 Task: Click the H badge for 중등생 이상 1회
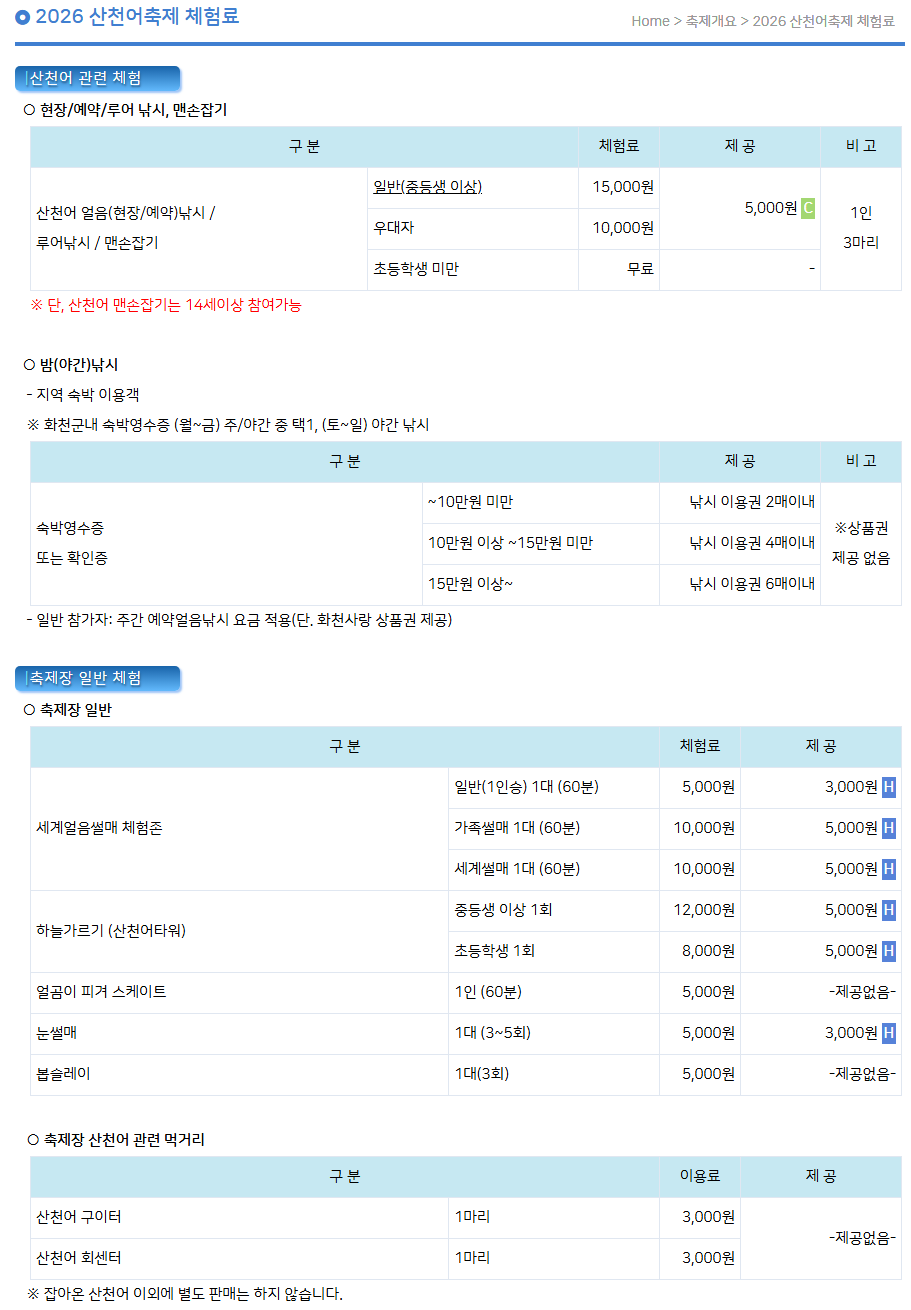(890, 910)
